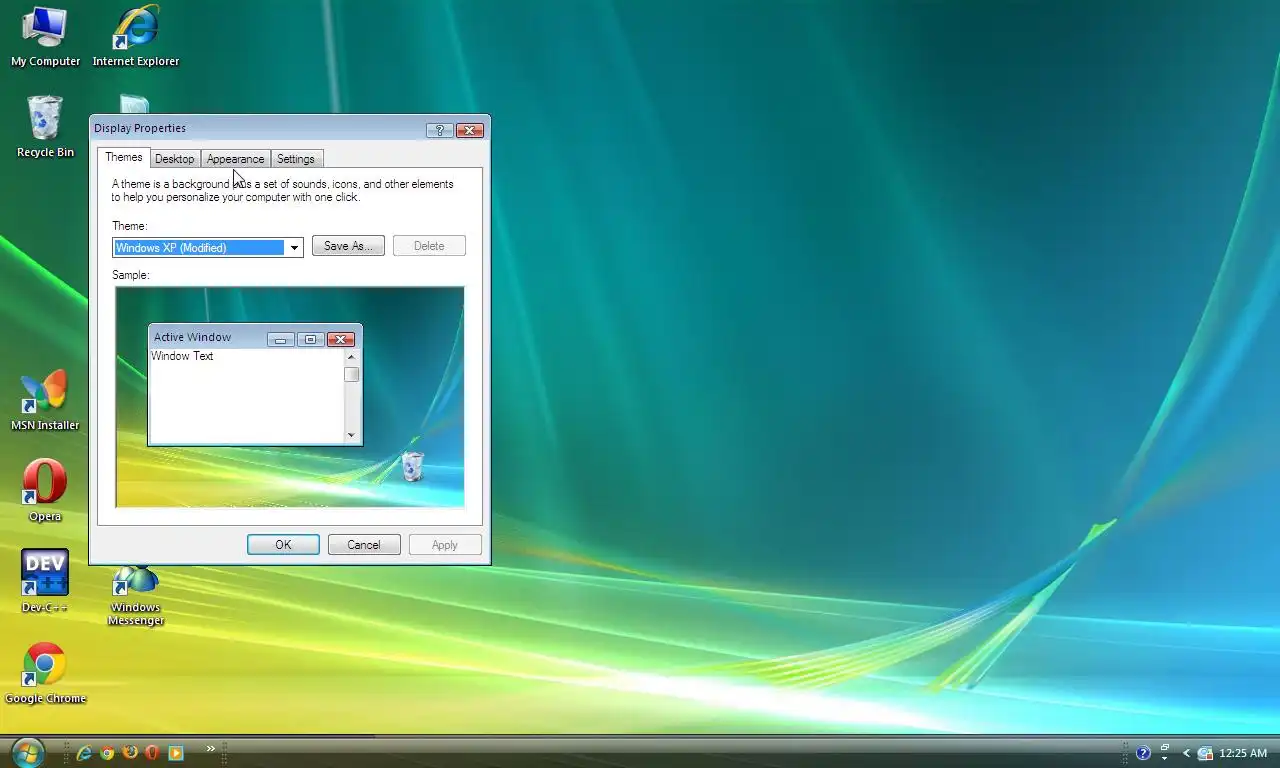This screenshot has width=1280, height=768.
Task: Launch Google Chrome desktop shortcut
Action: click(x=45, y=673)
